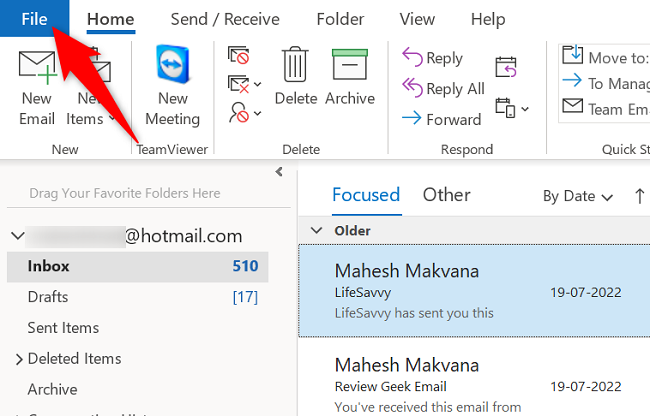
Task: Delete the selected message with trash icon
Action: point(296,75)
